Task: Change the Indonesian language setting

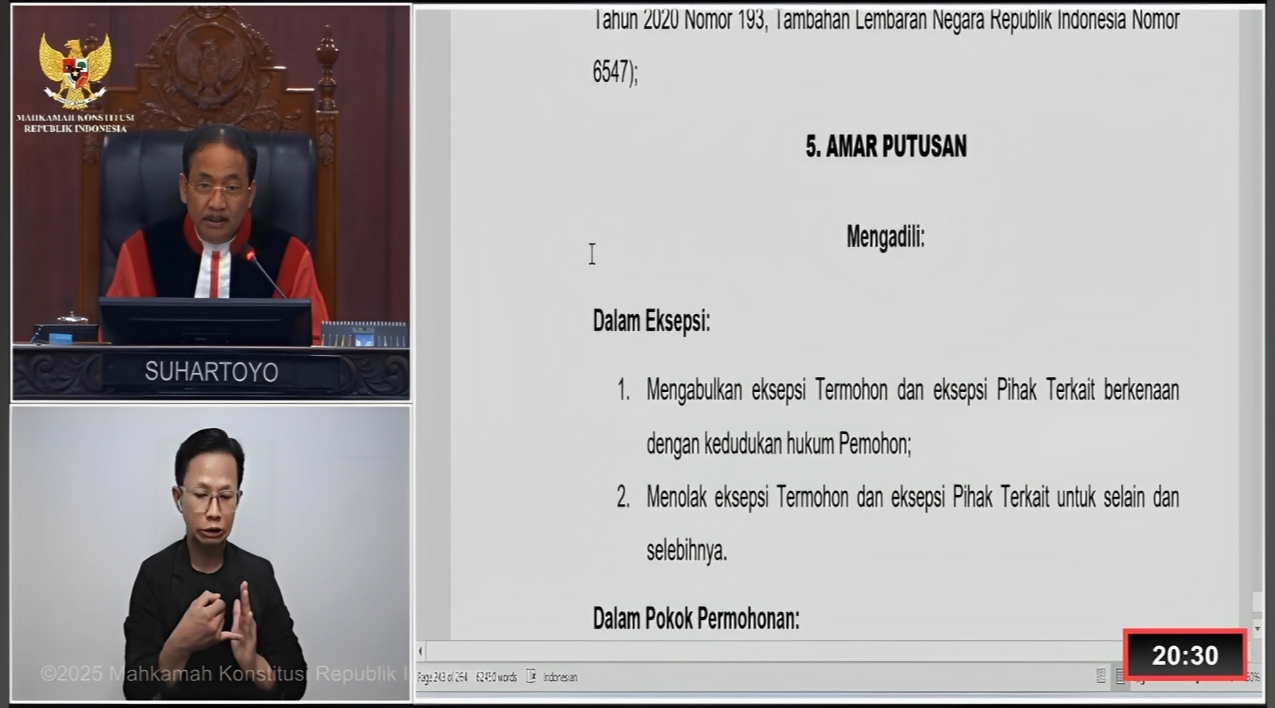Action: (x=560, y=677)
